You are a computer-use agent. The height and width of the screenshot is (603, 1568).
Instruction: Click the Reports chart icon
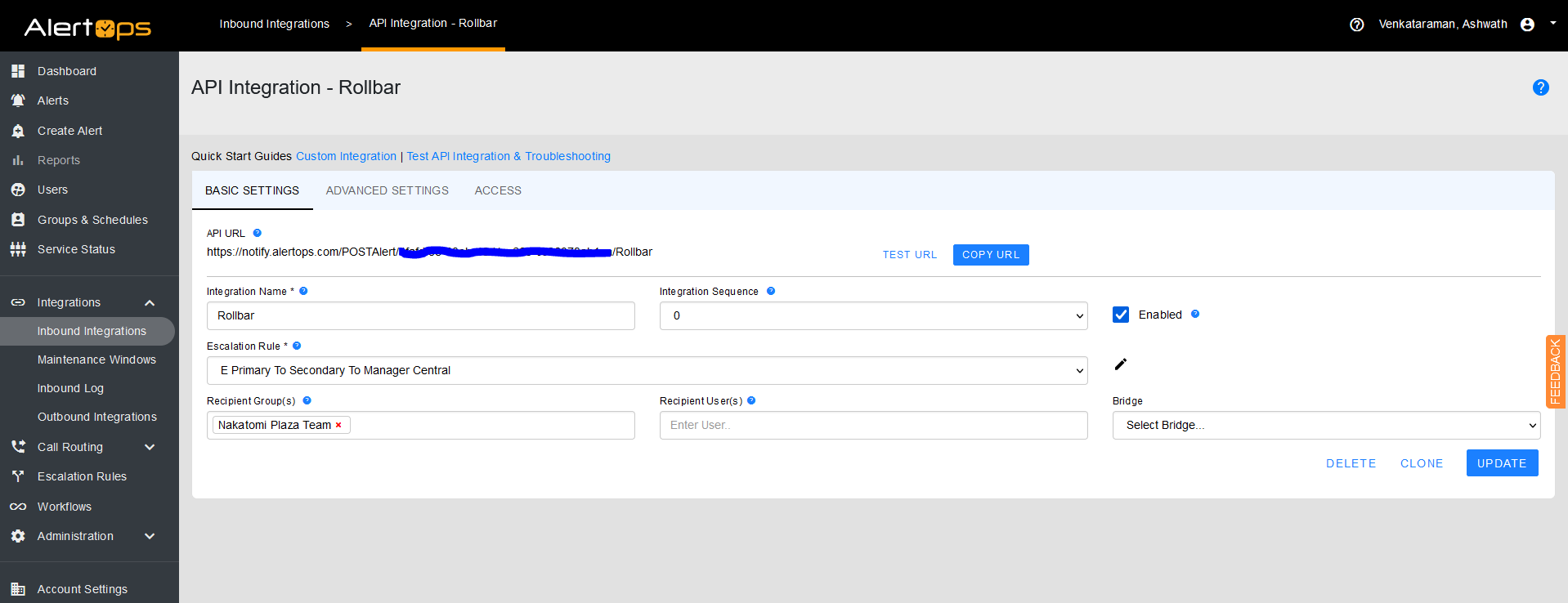point(18,160)
